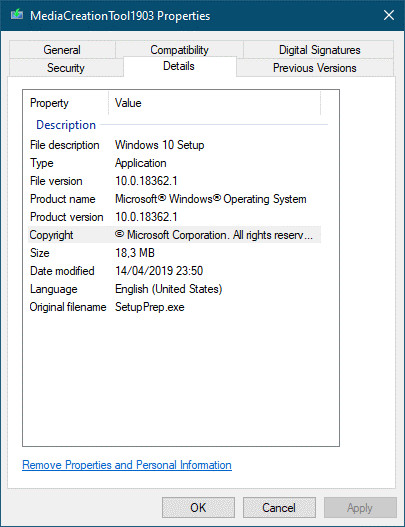Select the Digital Signatures tab
Image resolution: width=405 pixels, height=527 pixels.
[319, 50]
